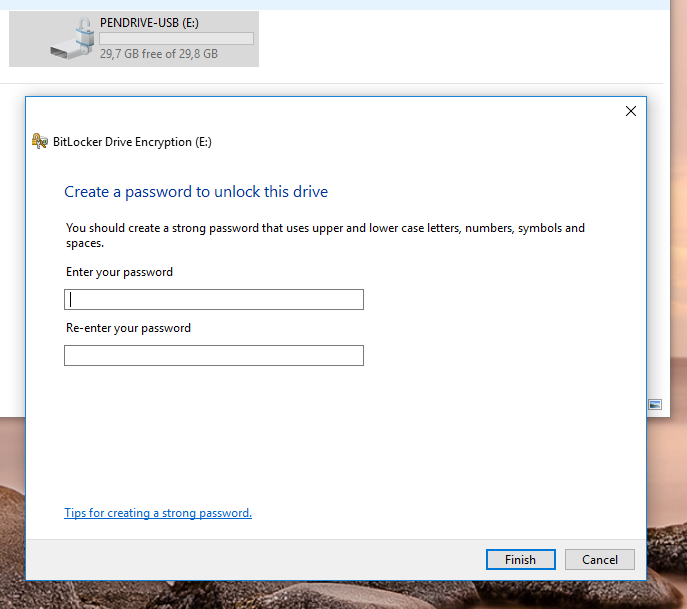Focus the Enter your password field
The image size is (687, 609).
click(x=214, y=299)
